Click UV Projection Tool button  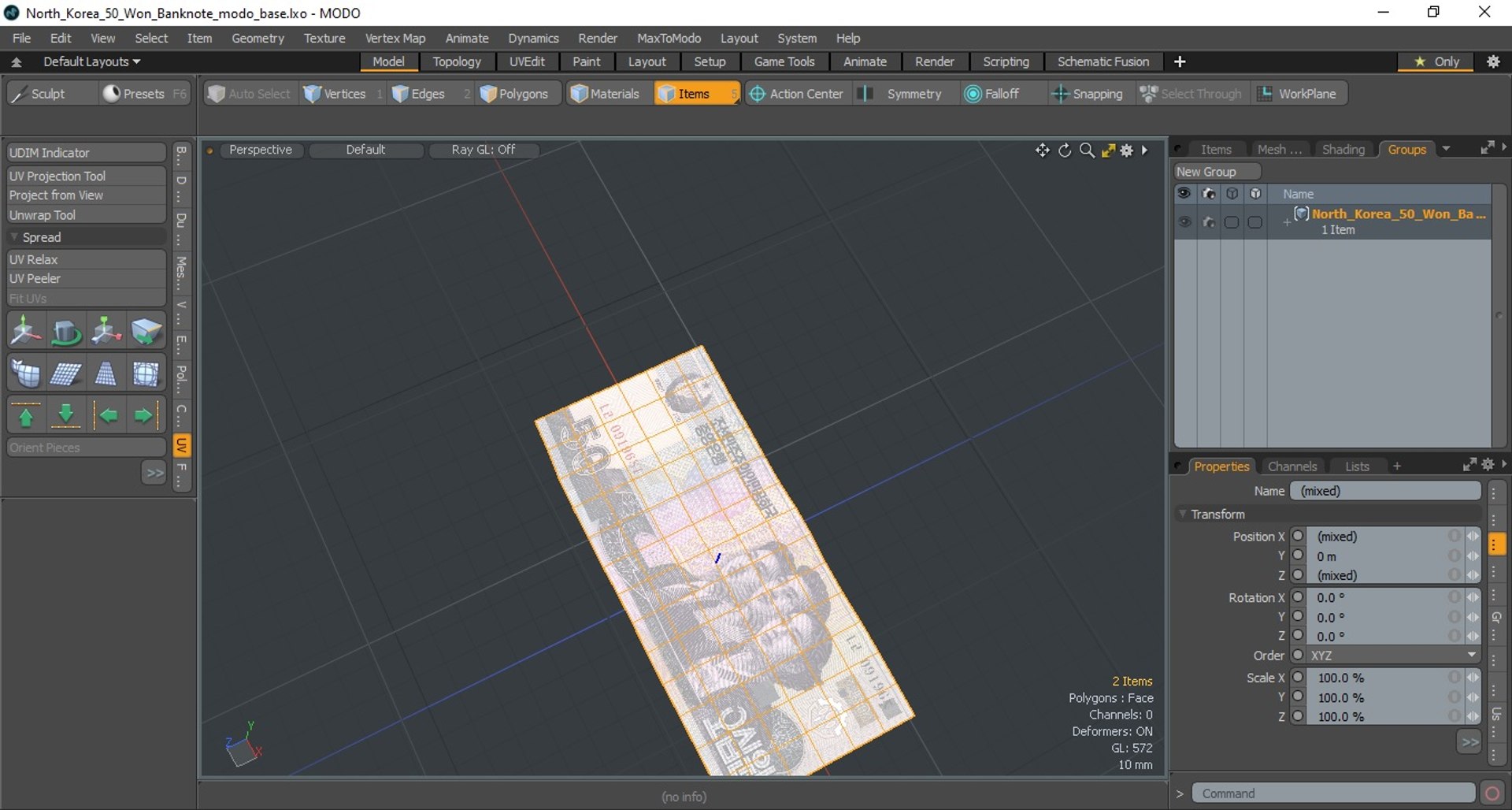tap(87, 176)
